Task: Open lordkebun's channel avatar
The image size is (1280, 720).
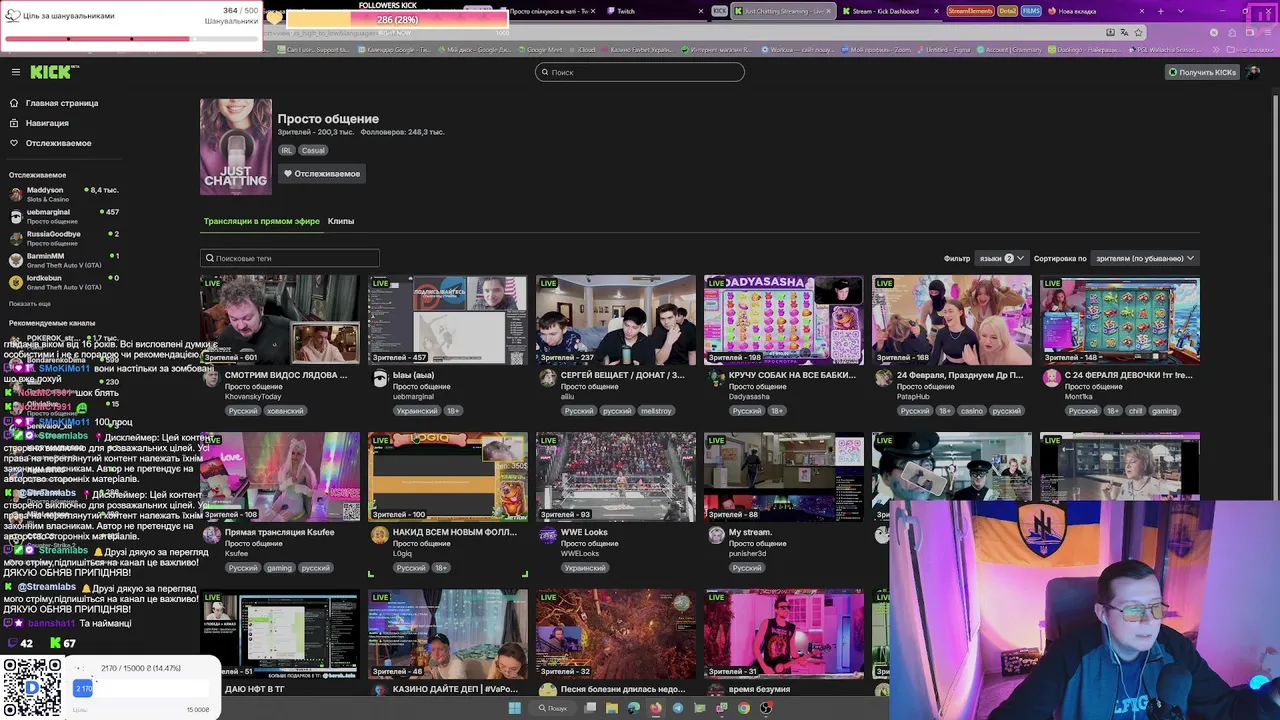Action: [x=16, y=282]
